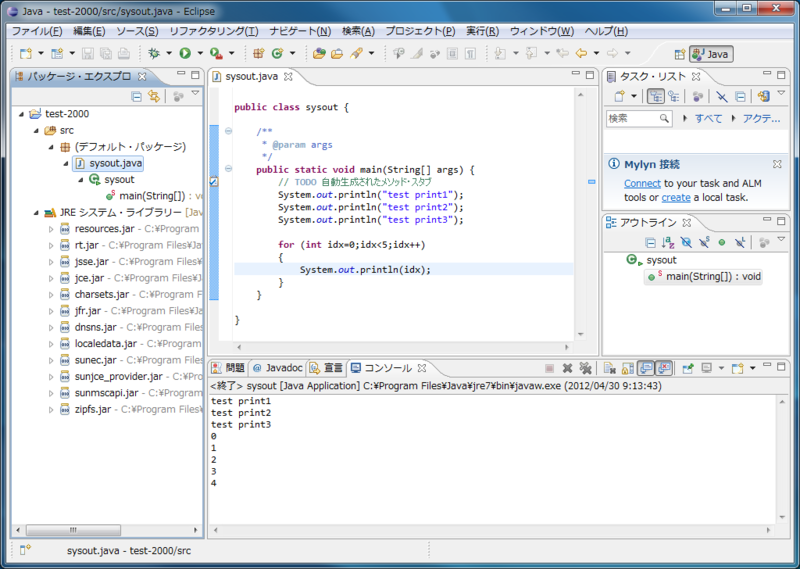Toggle Hide Fields in Outline view
The width and height of the screenshot is (800, 569).
(686, 242)
